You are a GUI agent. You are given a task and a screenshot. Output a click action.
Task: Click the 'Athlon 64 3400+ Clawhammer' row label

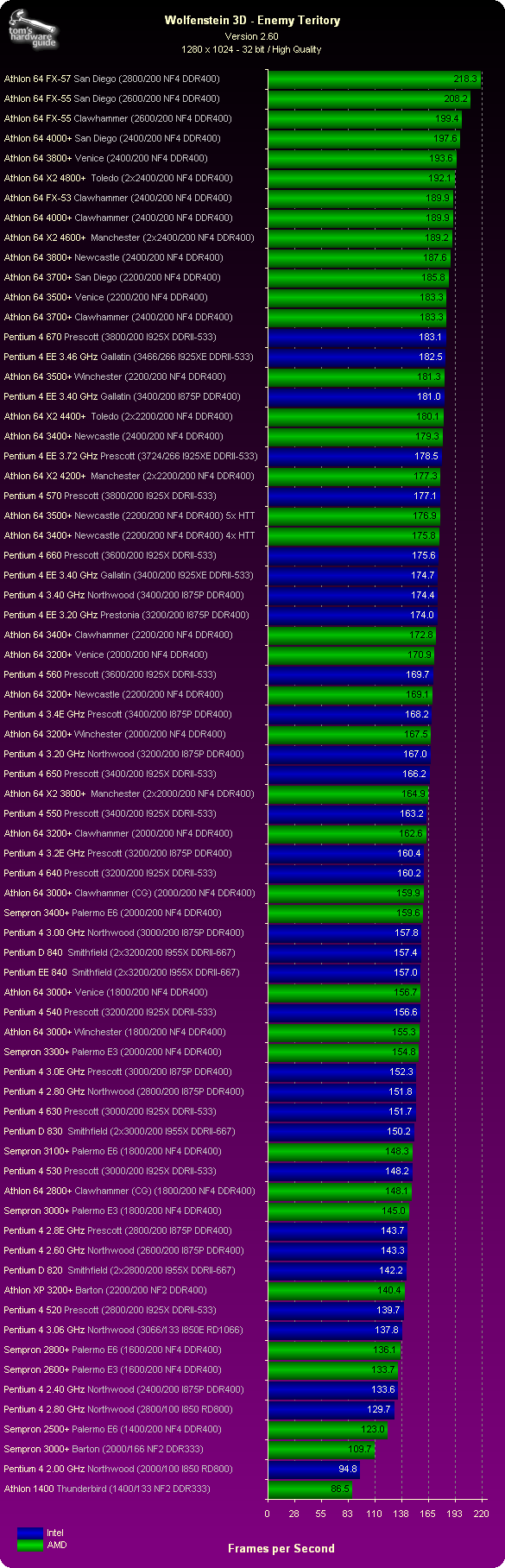click(117, 635)
